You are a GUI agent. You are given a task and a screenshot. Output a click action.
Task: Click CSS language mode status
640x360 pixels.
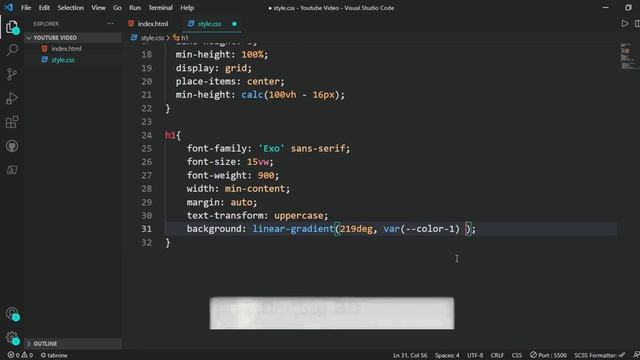point(517,355)
